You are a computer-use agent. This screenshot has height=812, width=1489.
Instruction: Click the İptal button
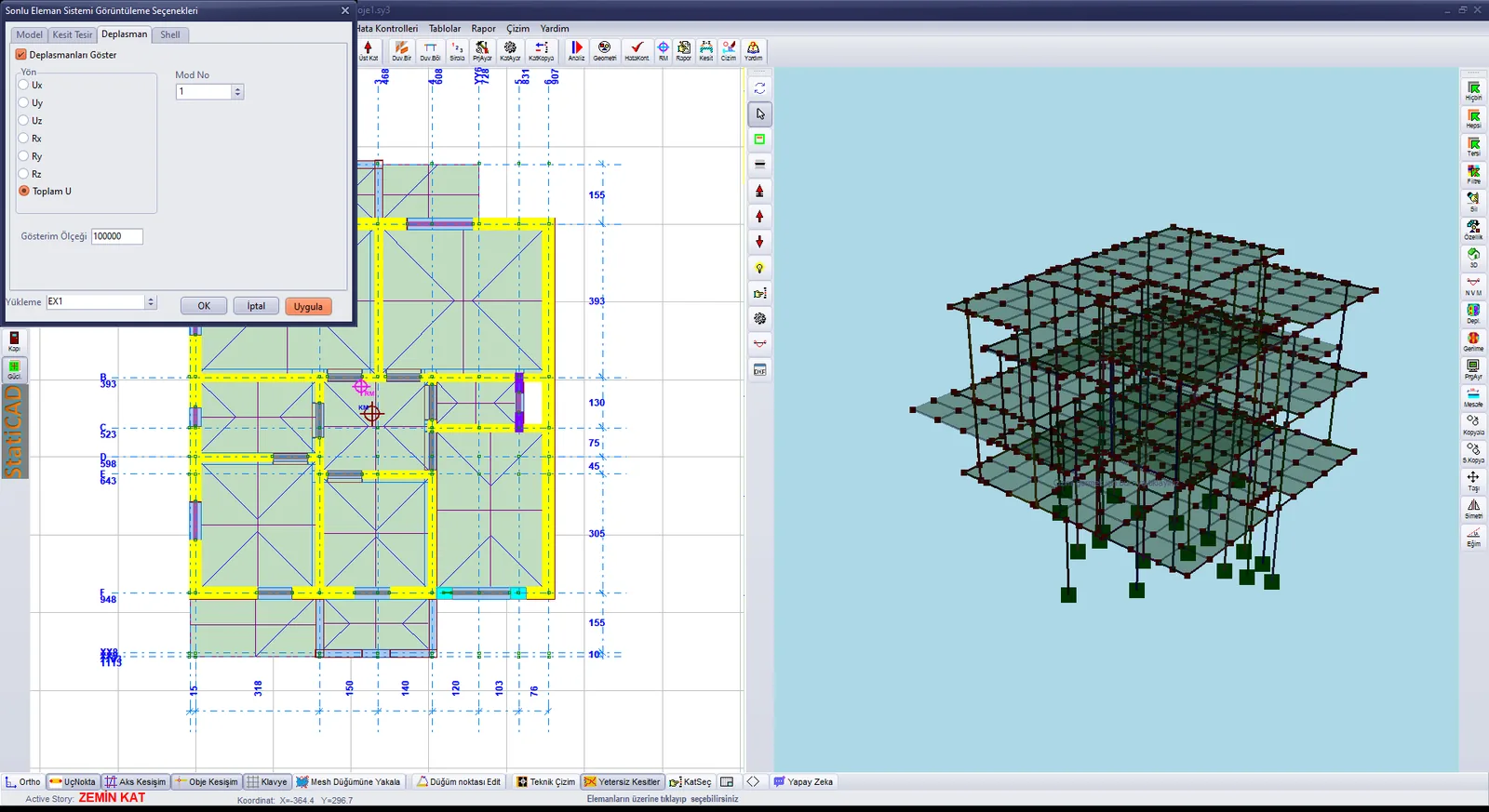(x=256, y=306)
